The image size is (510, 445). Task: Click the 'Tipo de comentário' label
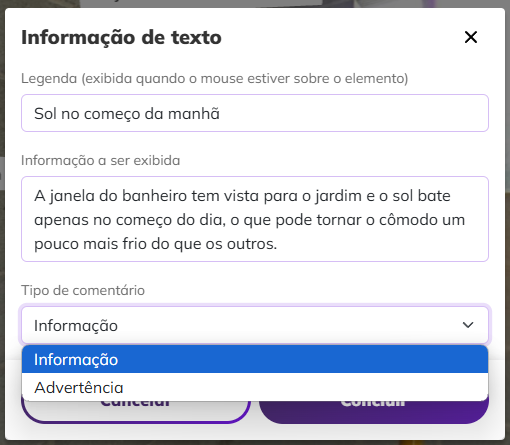point(83,290)
